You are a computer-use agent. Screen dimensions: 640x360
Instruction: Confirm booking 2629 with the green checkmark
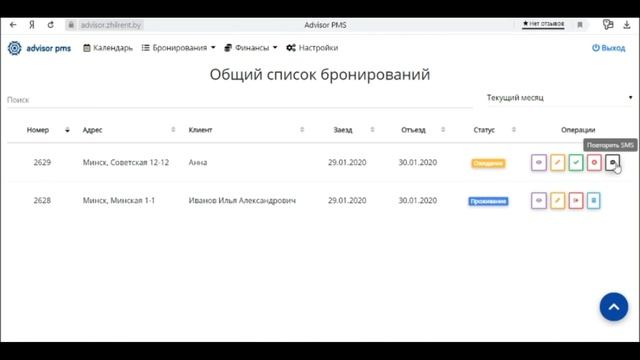point(576,162)
